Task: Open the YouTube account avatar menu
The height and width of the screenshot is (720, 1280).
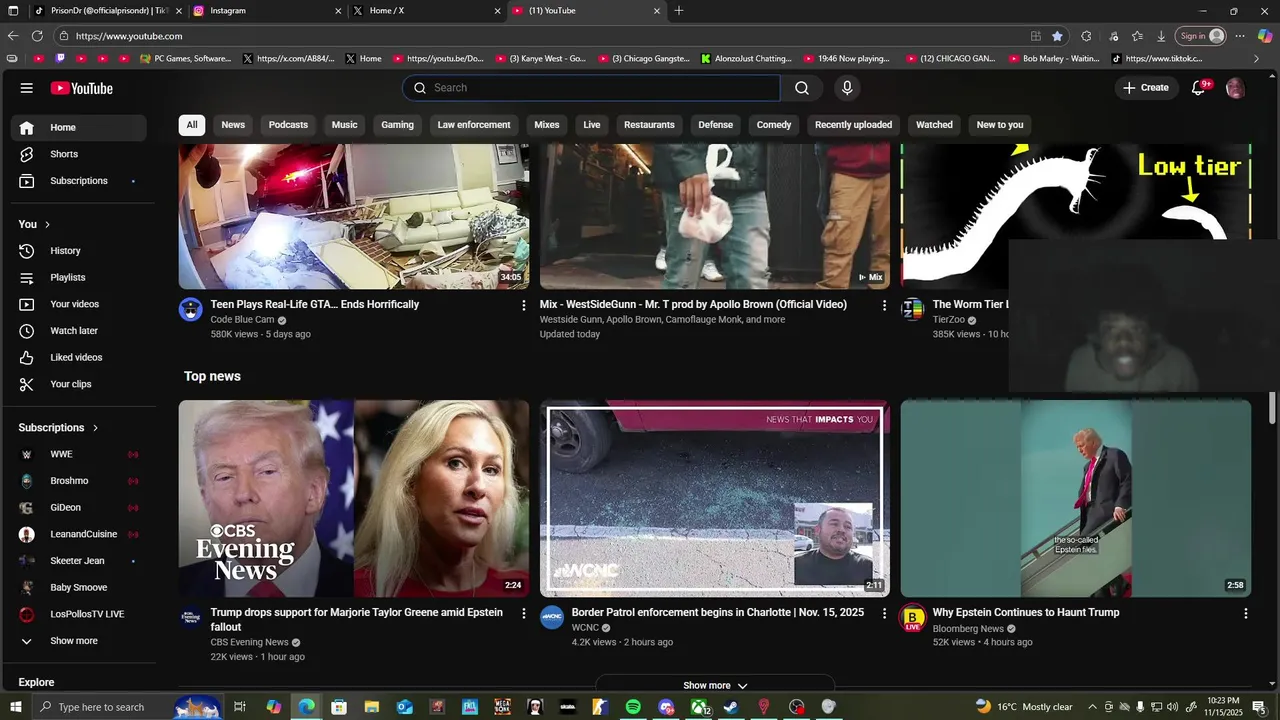Action: click(x=1235, y=88)
